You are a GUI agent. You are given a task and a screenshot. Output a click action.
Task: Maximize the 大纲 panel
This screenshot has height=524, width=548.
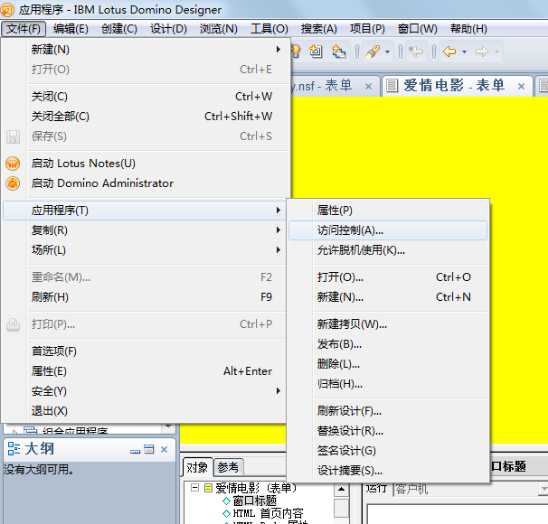[x=149, y=449]
